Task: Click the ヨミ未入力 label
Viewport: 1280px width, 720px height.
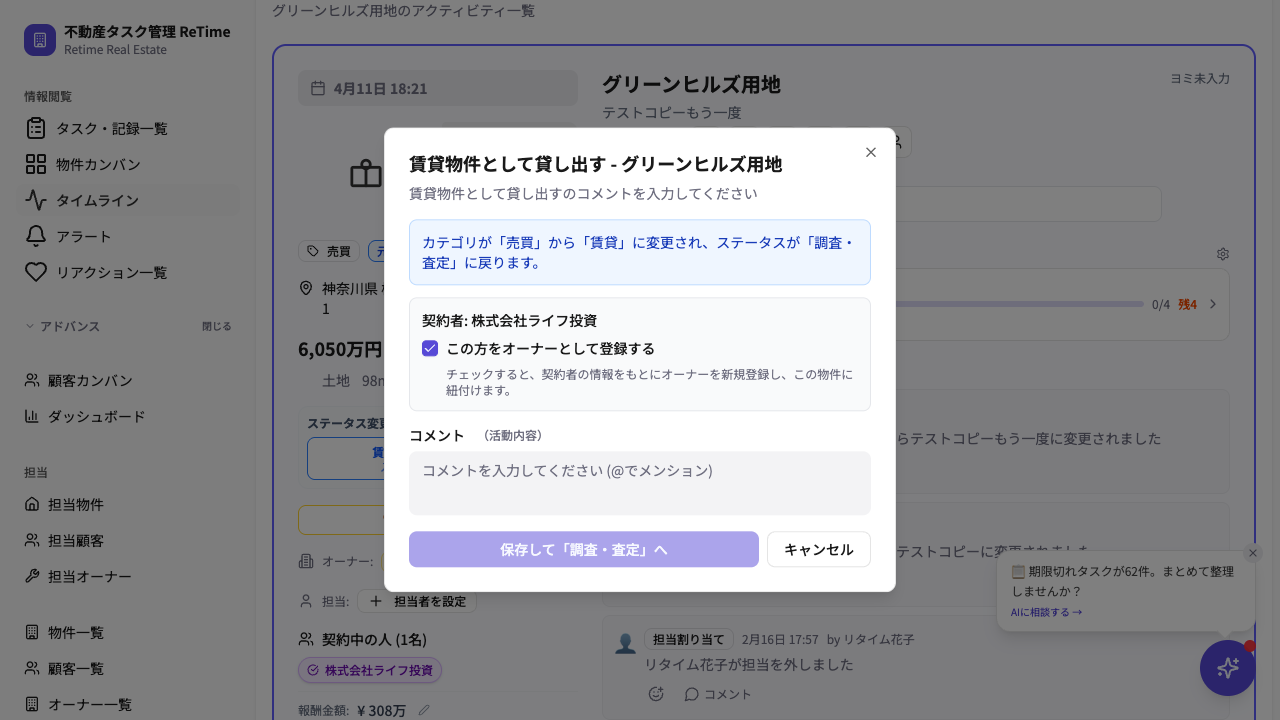Action: [x=1200, y=78]
